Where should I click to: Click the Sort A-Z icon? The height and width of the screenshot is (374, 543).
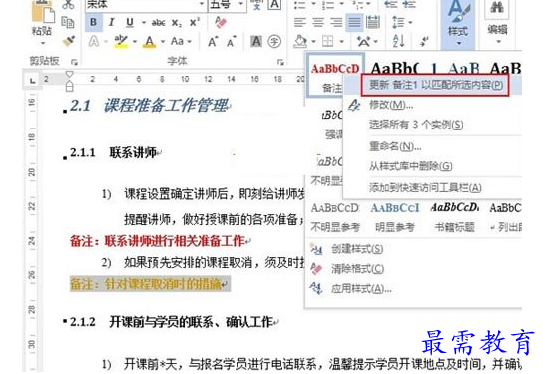(398, 42)
